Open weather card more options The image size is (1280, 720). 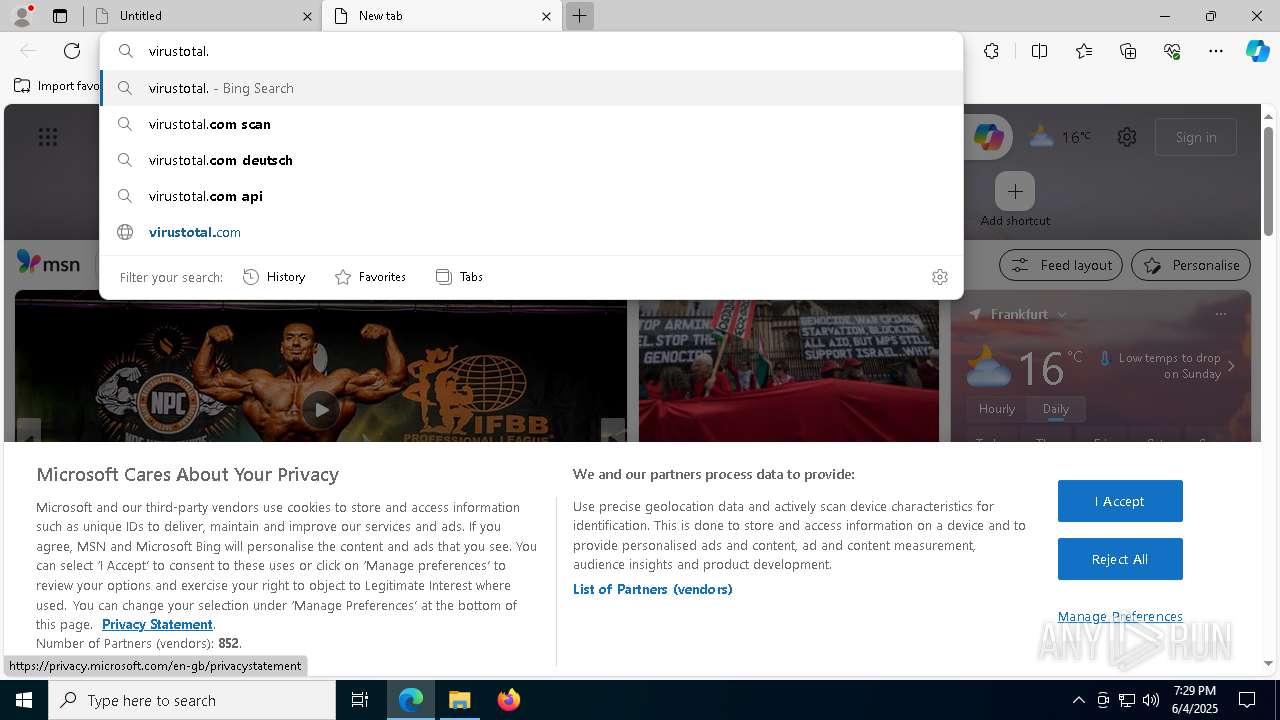pos(1220,314)
